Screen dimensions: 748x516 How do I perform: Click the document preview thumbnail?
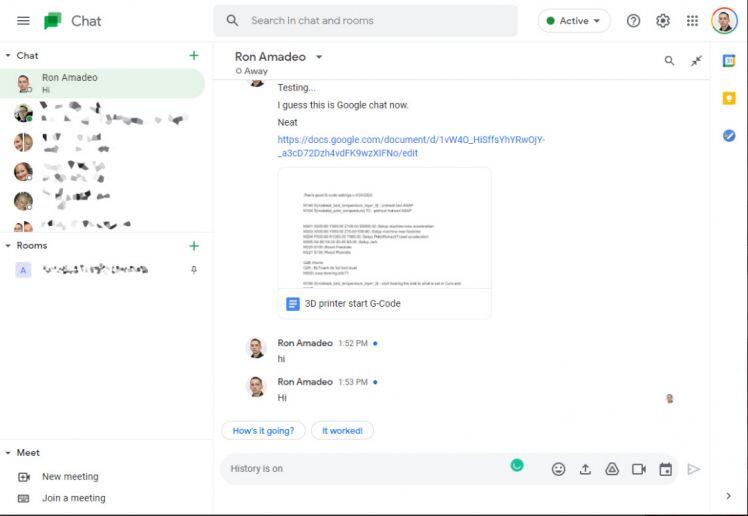pyautogui.click(x=384, y=228)
